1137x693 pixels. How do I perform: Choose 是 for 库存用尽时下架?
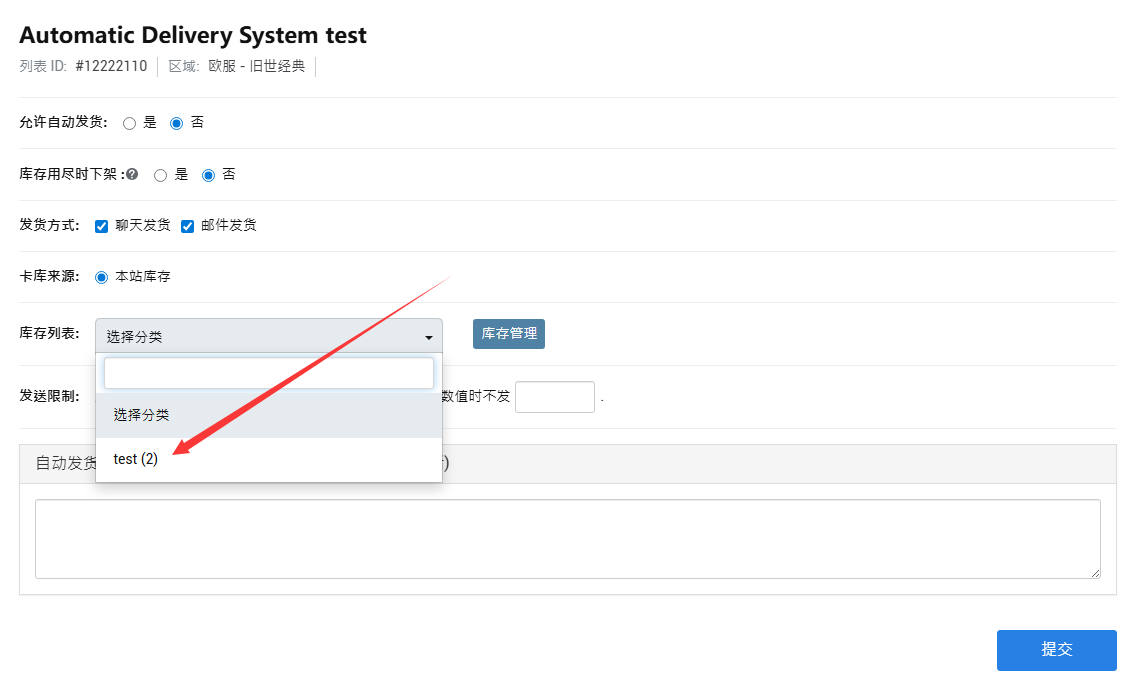coord(160,175)
